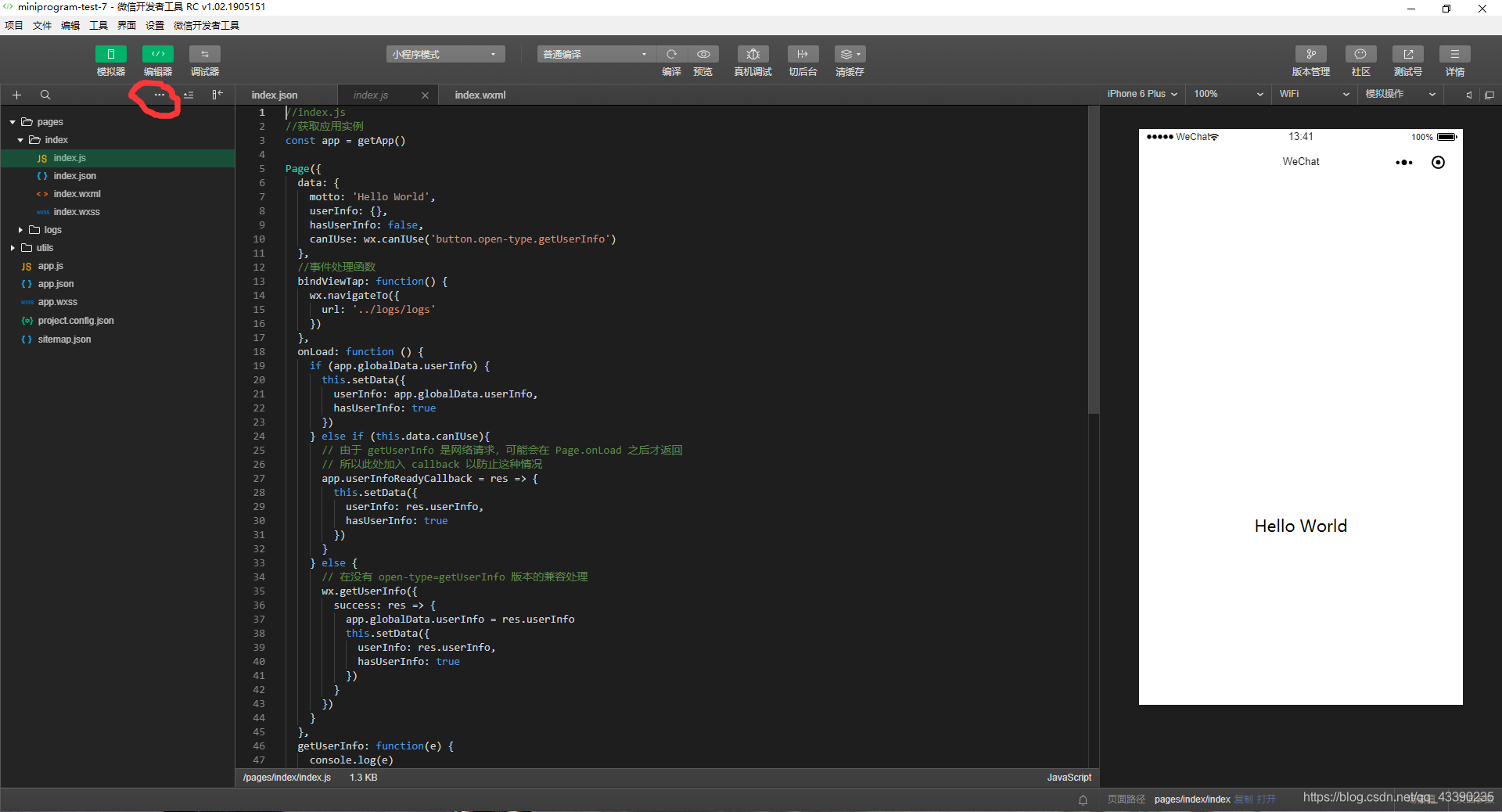This screenshot has width=1502, height=812.
Task: Click the switch to background icon
Action: tap(803, 54)
